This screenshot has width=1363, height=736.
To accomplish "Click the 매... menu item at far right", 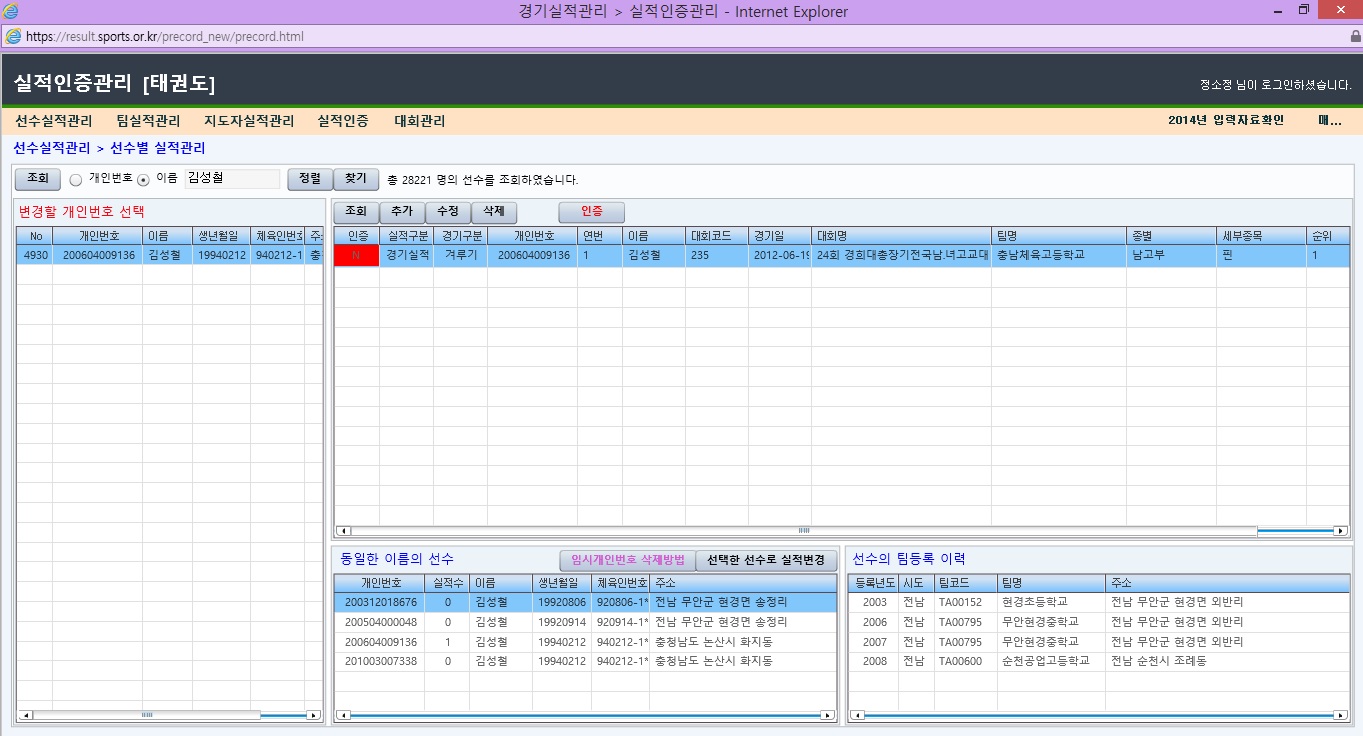I will tap(1330, 120).
